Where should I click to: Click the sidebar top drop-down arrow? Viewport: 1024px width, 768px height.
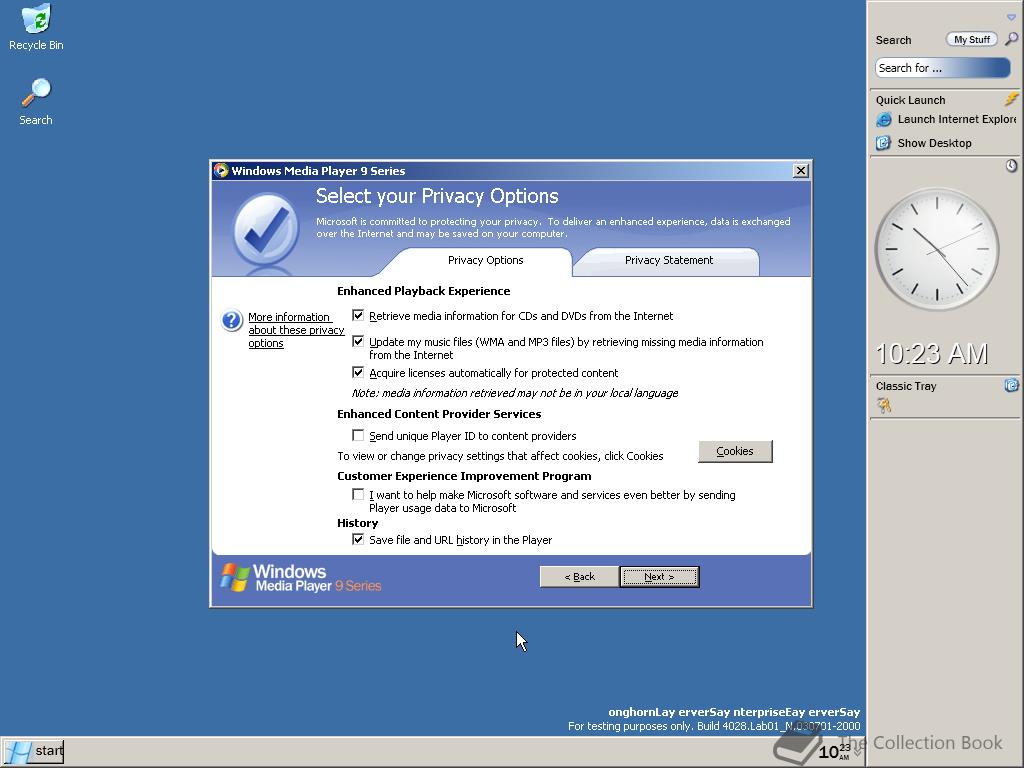[1011, 17]
